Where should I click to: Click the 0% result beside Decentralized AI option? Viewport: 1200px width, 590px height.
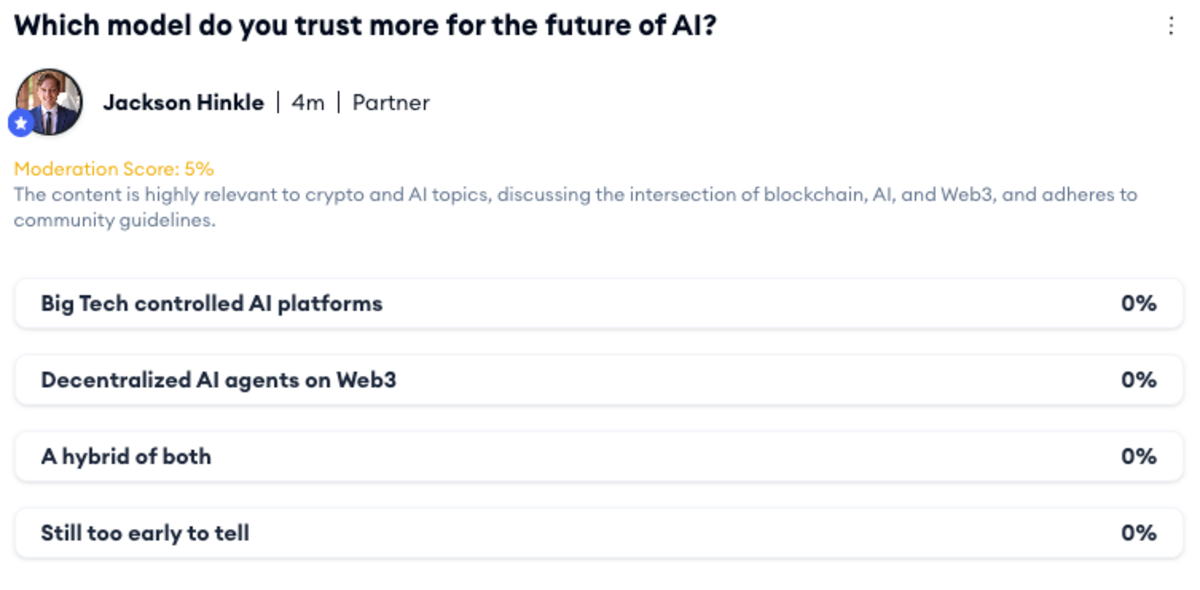[x=1138, y=380]
